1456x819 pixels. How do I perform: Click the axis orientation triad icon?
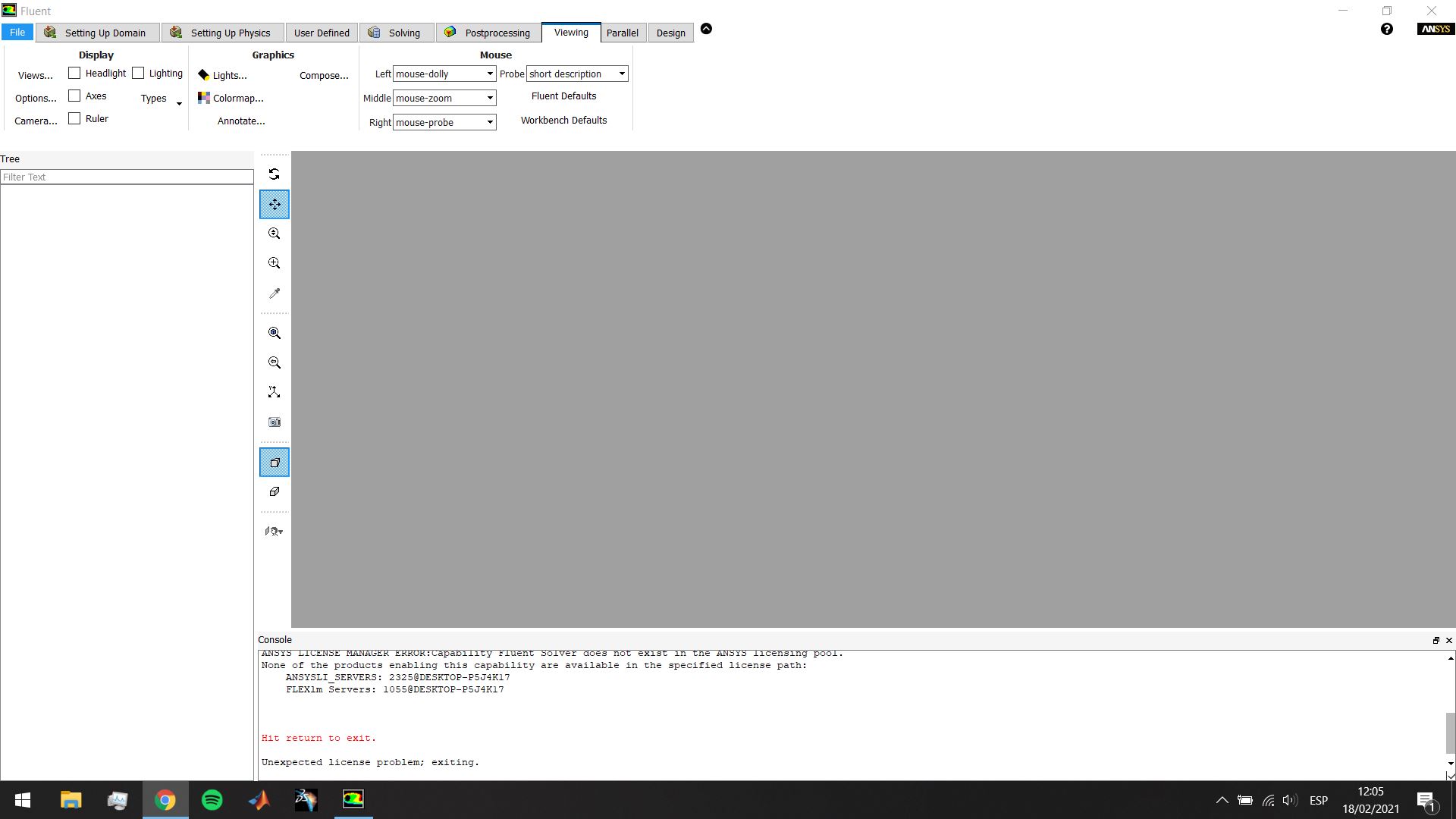tap(274, 393)
